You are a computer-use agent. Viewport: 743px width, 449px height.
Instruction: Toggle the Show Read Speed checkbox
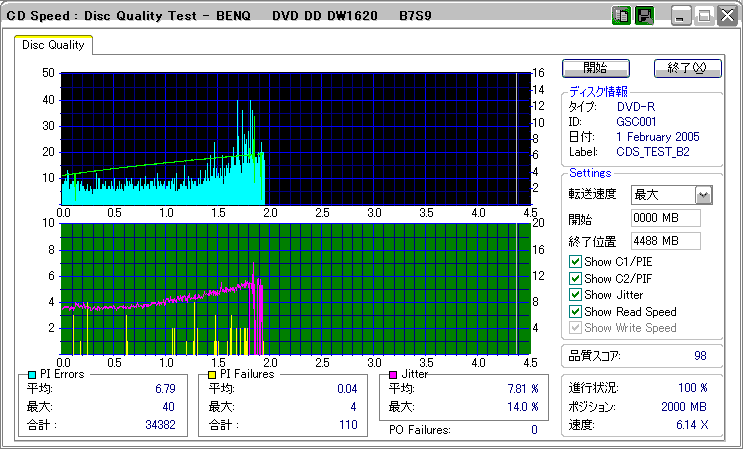pyautogui.click(x=575, y=312)
